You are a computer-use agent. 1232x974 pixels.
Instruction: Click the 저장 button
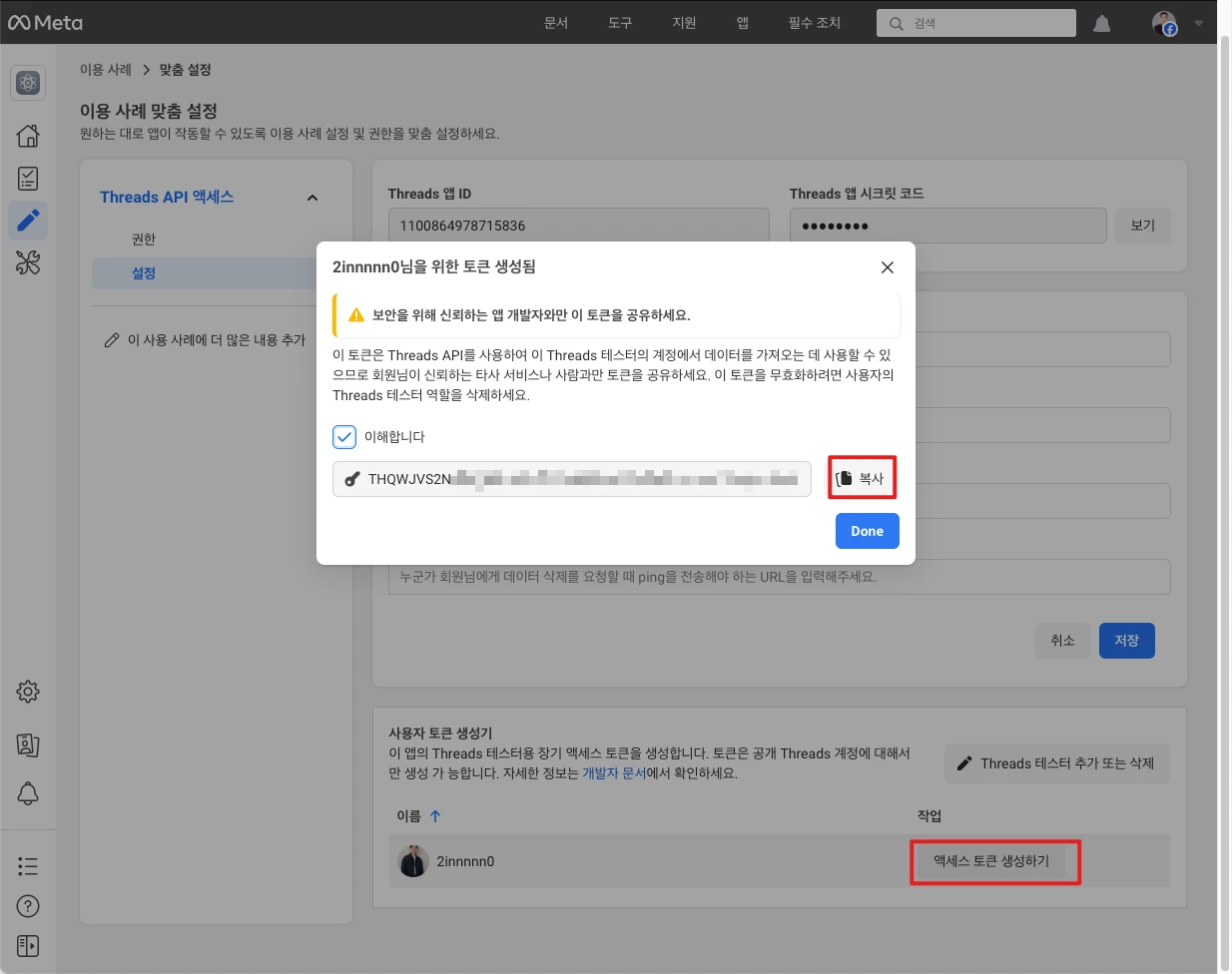tap(1127, 641)
